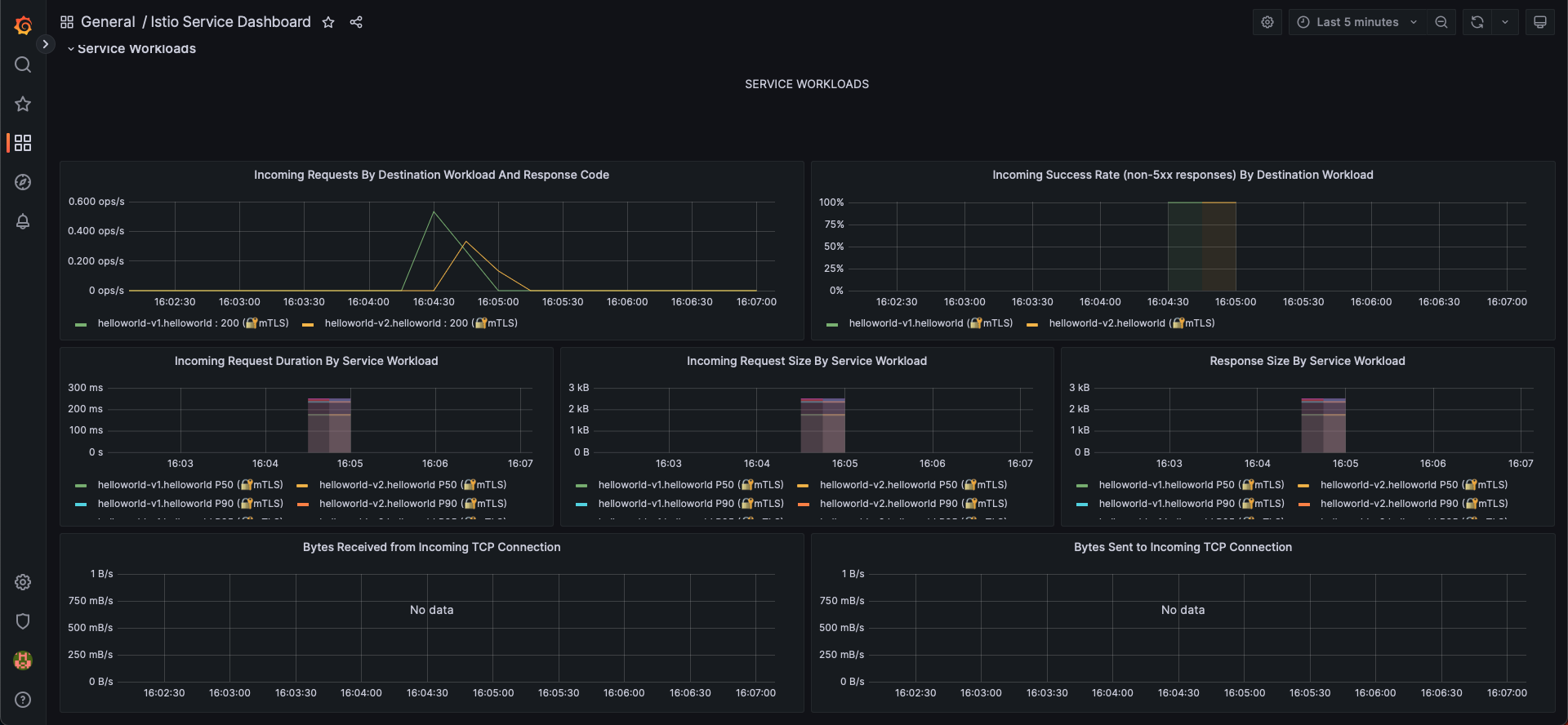Cycle view mode with the monitor icon
This screenshot has width=1568, height=725.
(x=1540, y=22)
